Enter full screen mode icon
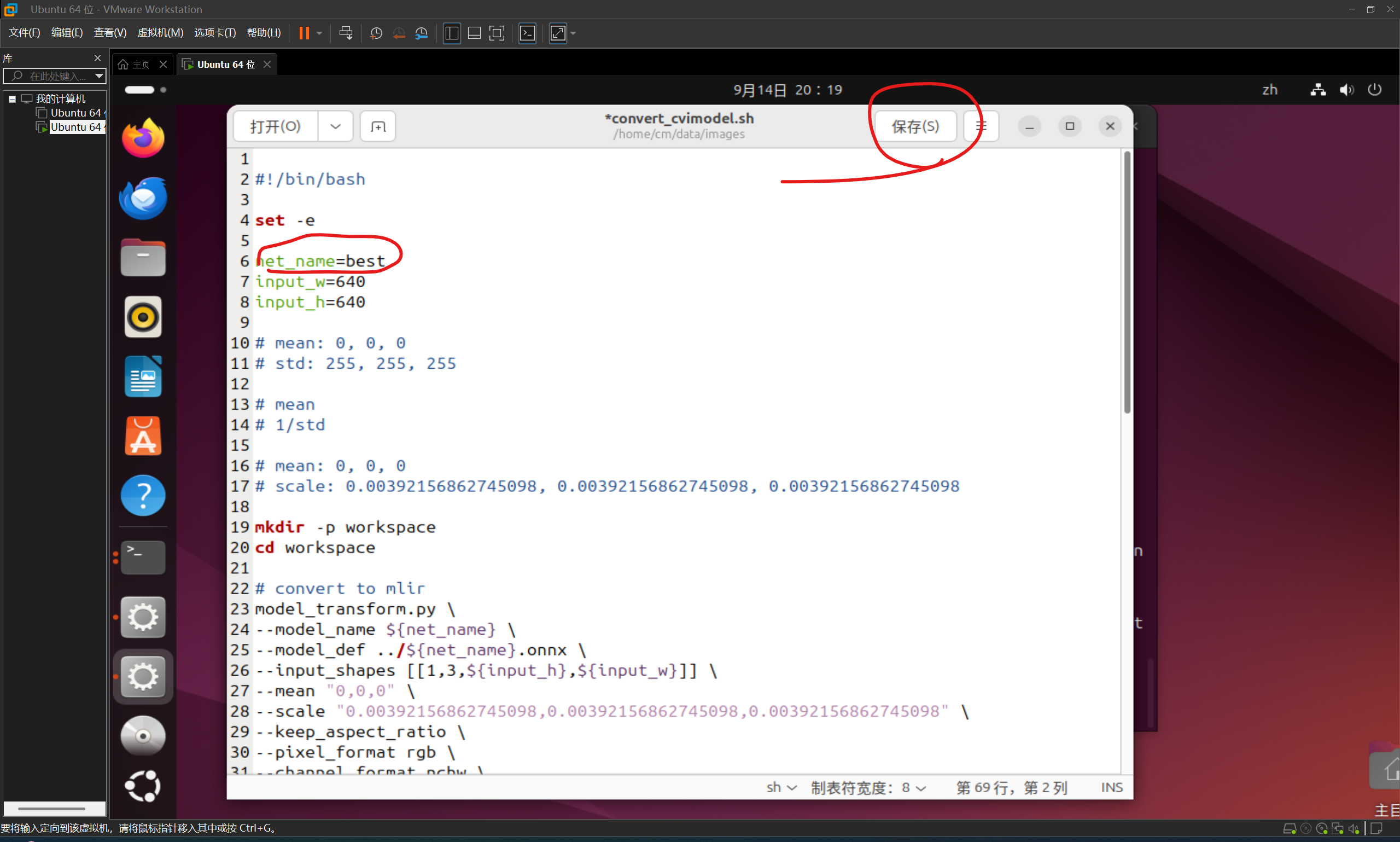The image size is (1400, 842). pos(496,33)
